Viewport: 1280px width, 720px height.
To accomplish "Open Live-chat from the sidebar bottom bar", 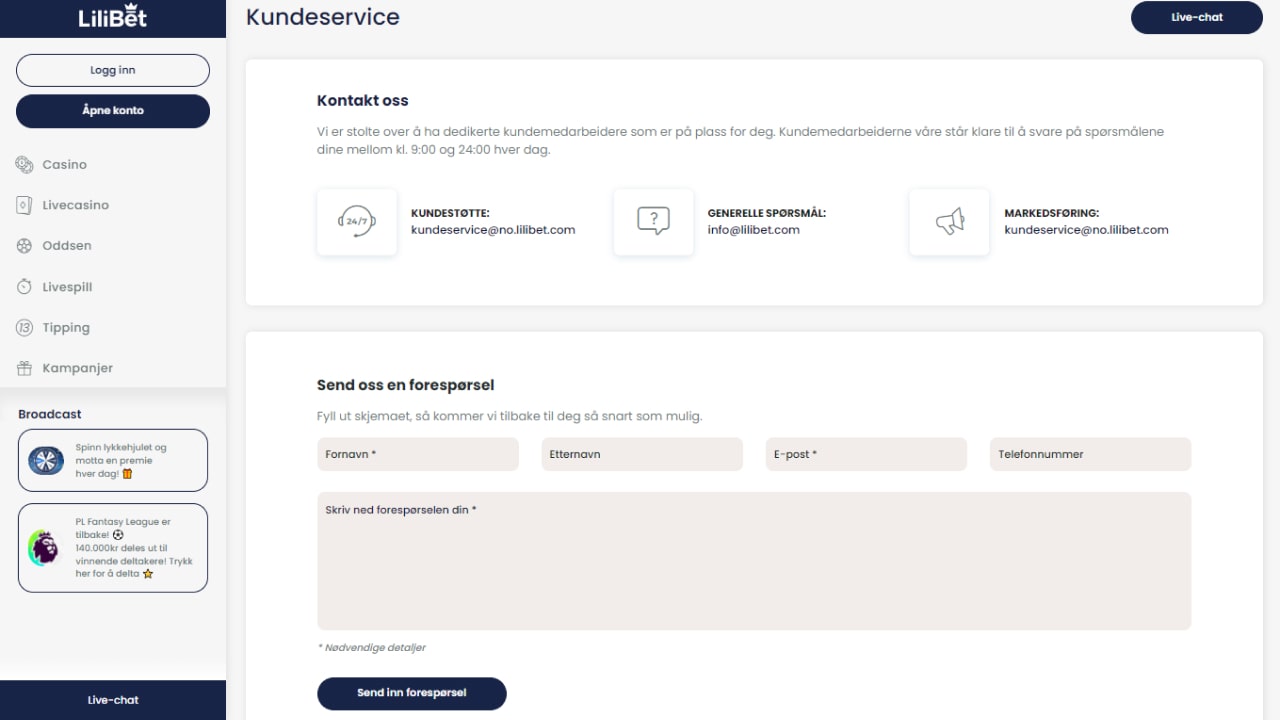I will [113, 700].
